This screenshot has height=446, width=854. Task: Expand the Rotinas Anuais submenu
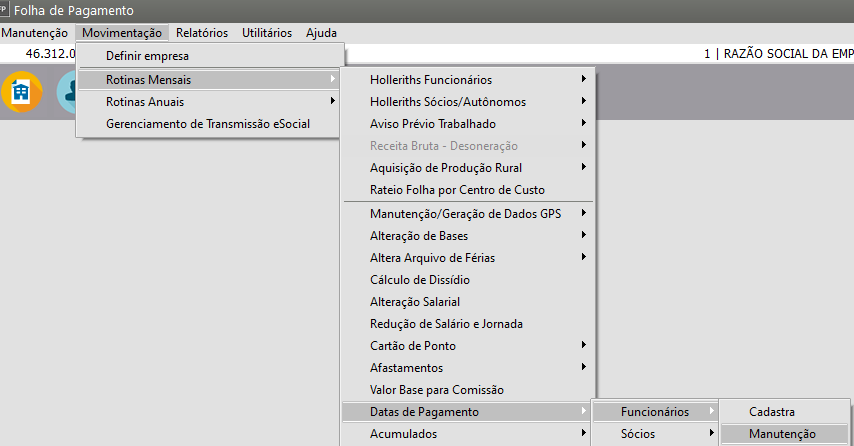[x=145, y=102]
